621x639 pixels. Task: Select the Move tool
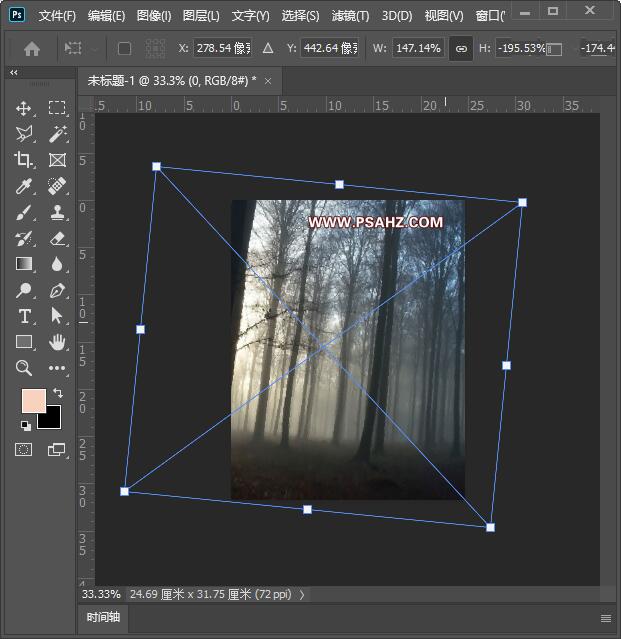24,108
